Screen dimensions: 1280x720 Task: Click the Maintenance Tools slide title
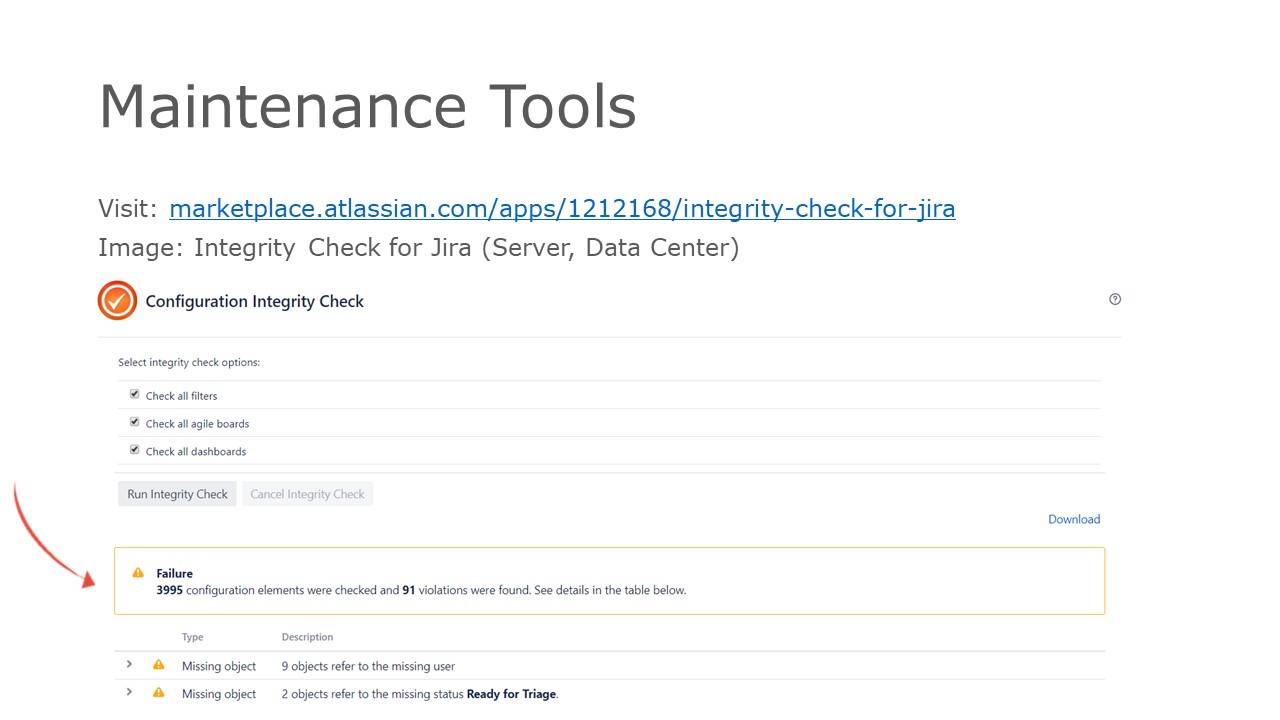(367, 106)
